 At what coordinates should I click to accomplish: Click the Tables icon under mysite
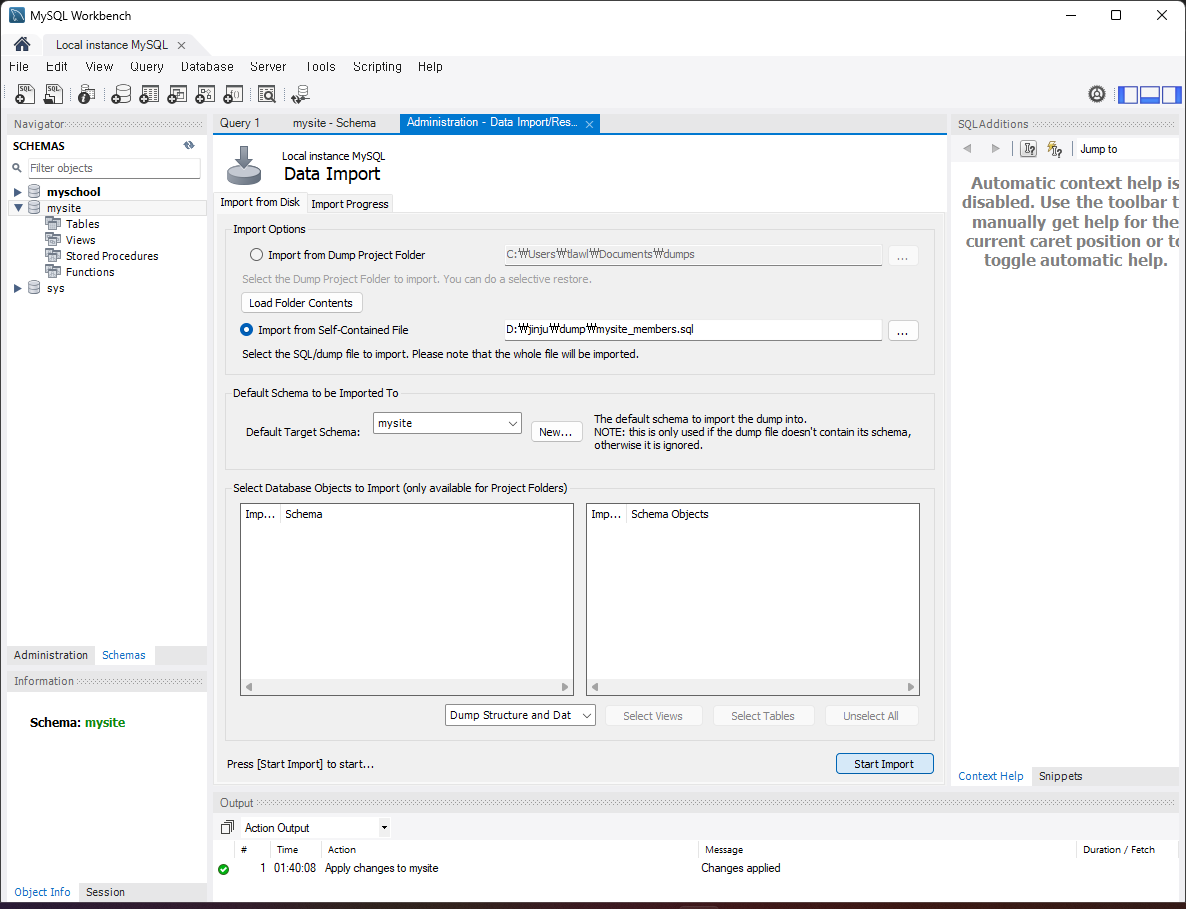[x=53, y=223]
